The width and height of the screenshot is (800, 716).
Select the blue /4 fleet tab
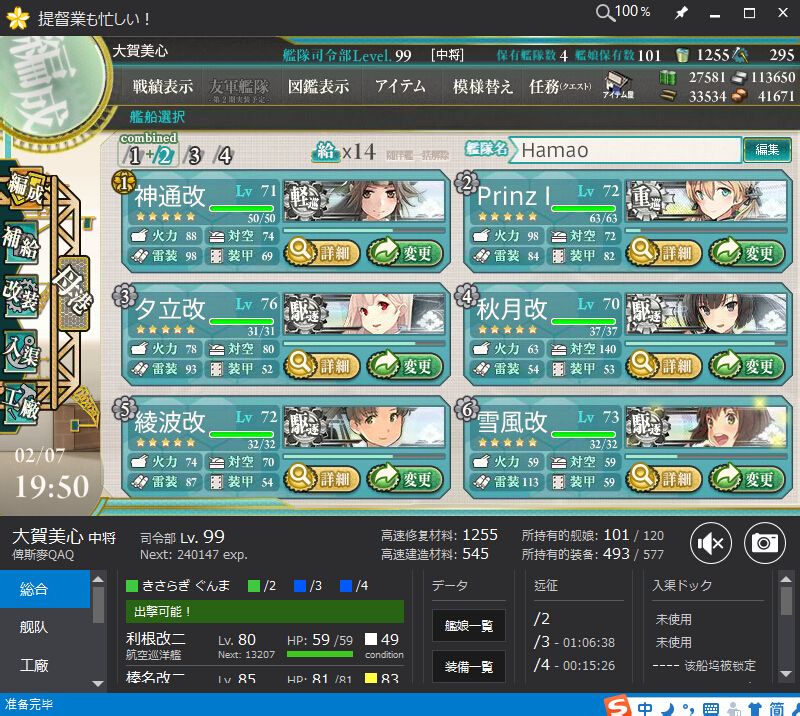354,585
